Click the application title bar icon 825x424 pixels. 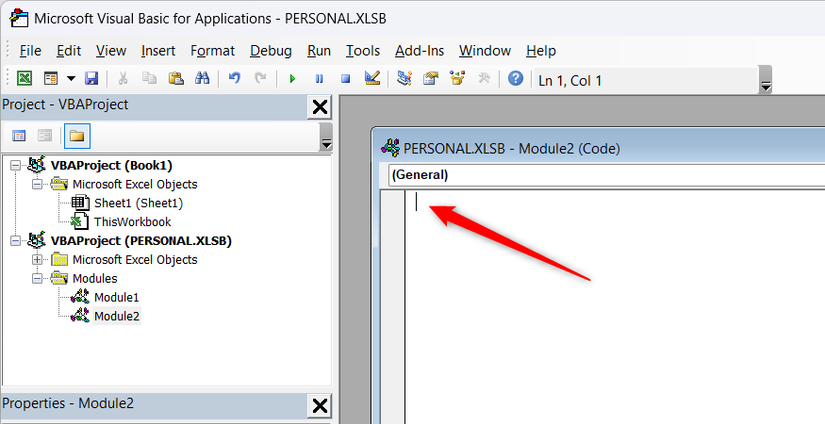19,18
